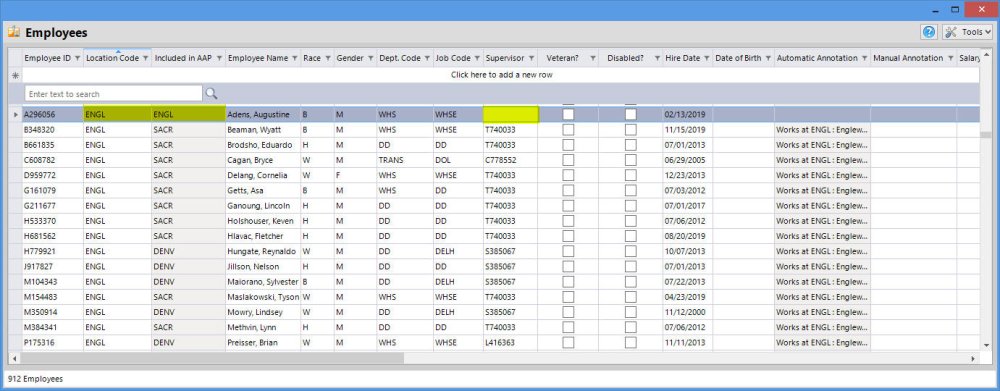Toggle Disabled checkbox for Mowry, Lindsey
The image size is (1000, 391).
[631, 312]
